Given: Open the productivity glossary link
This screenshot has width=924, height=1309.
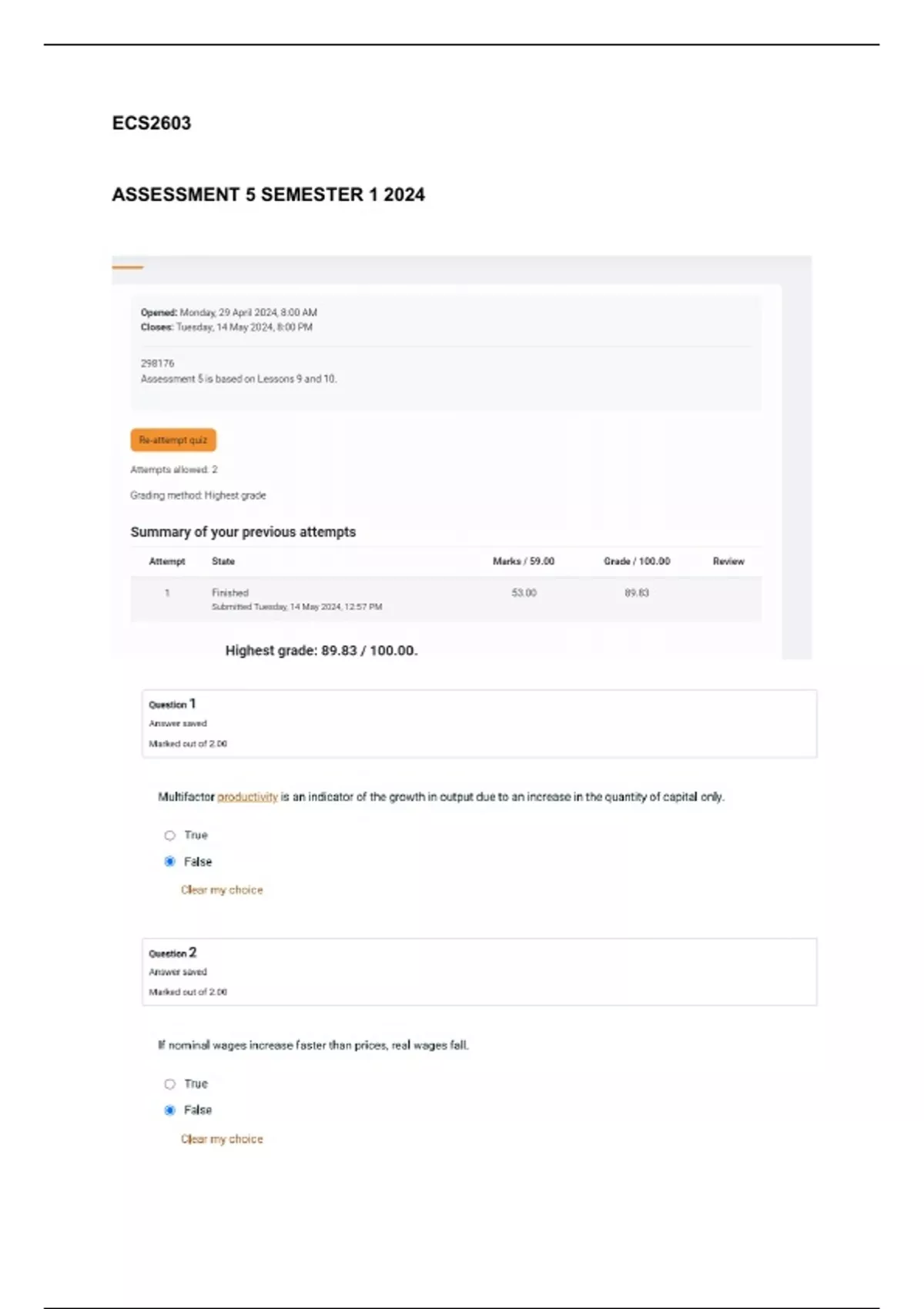Looking at the screenshot, I should [247, 797].
